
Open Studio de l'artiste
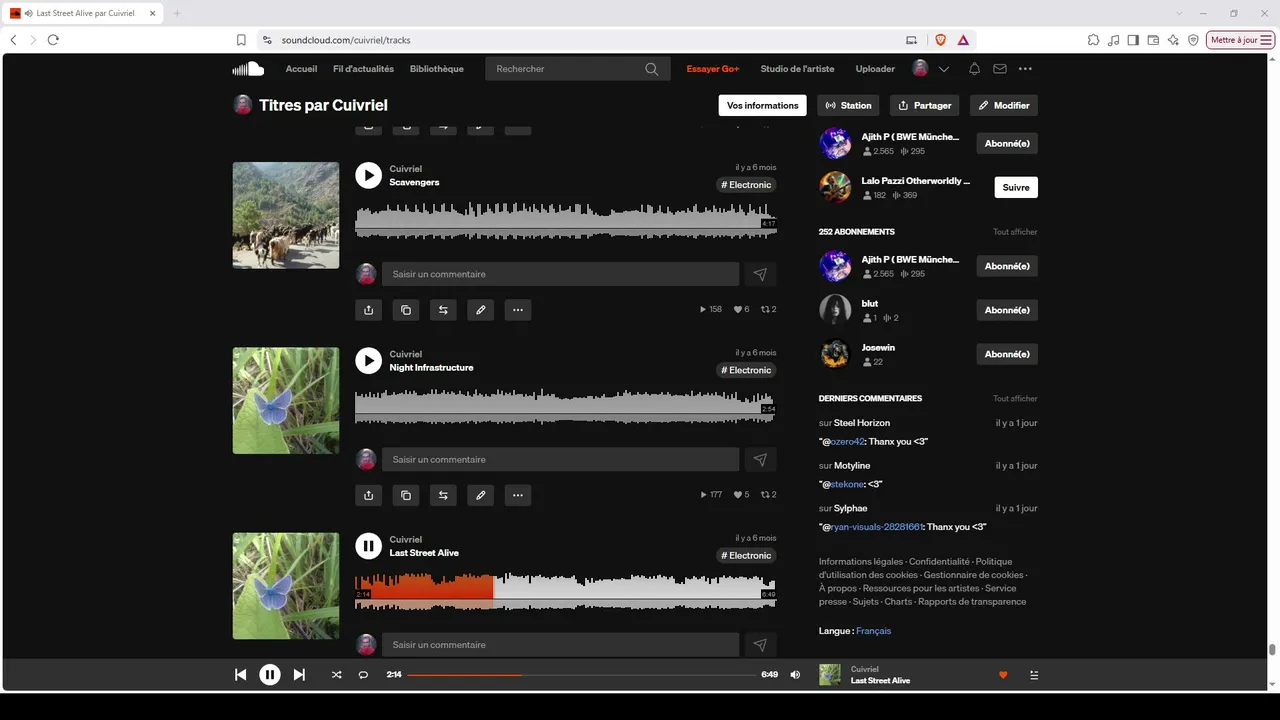click(x=797, y=69)
